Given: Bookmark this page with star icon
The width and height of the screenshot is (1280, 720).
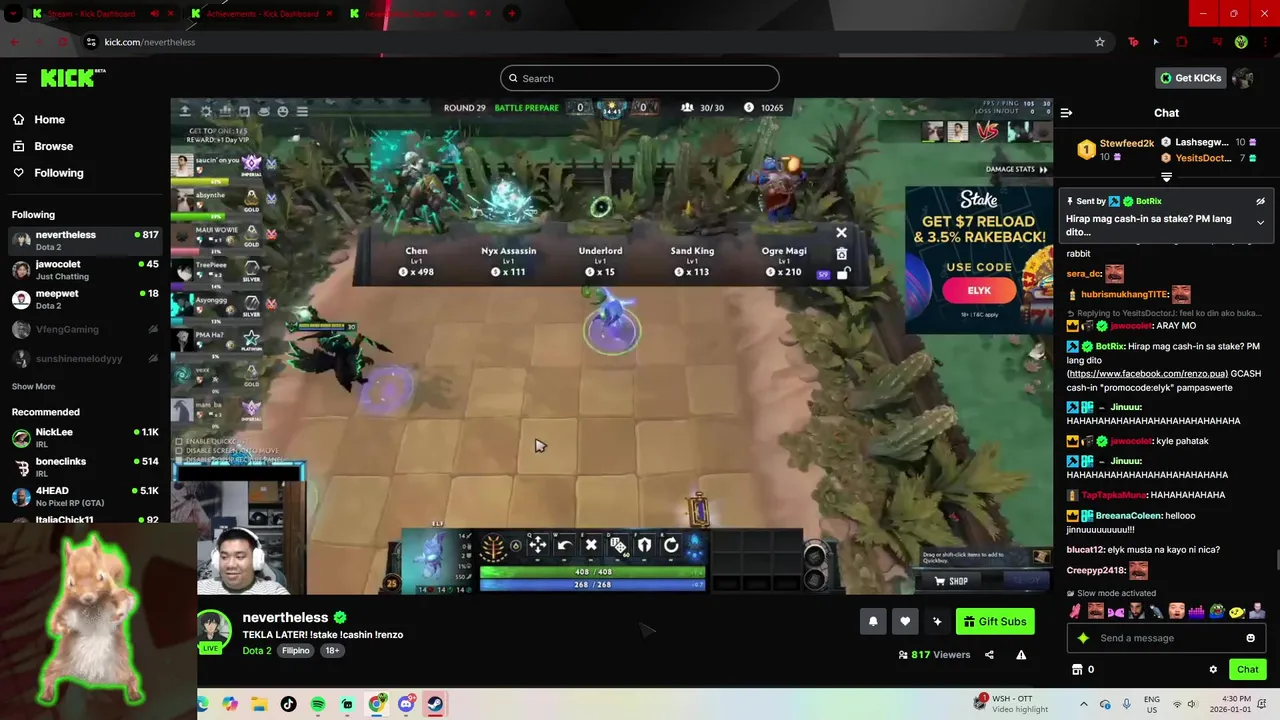Looking at the screenshot, I should [x=1100, y=42].
